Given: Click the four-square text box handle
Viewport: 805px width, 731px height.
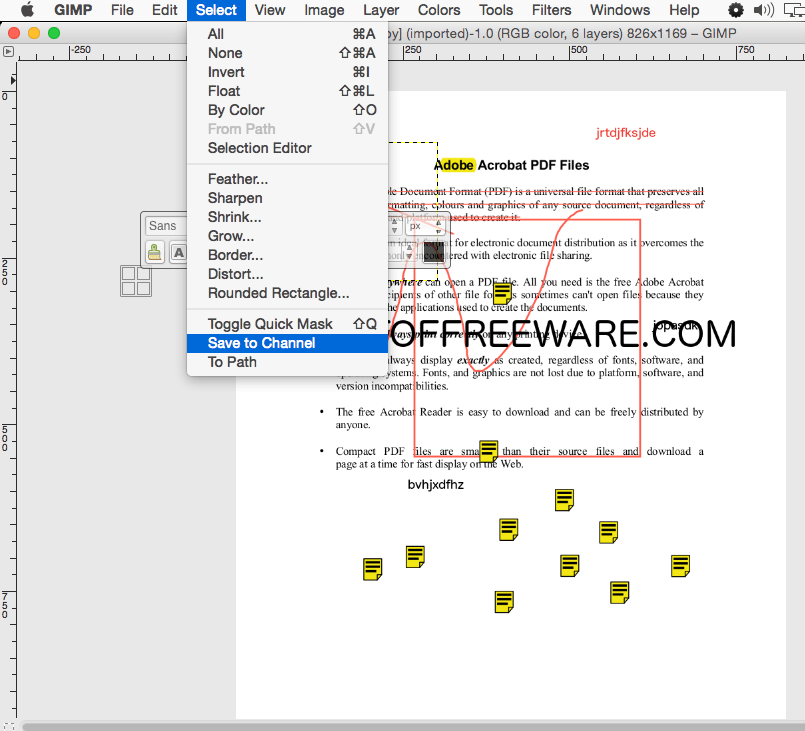Looking at the screenshot, I should coord(136,281).
